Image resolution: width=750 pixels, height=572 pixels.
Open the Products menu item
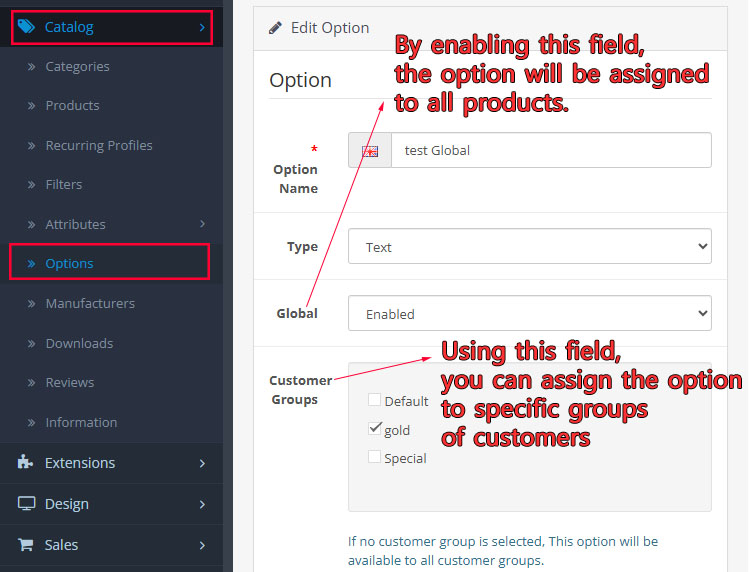click(x=72, y=106)
